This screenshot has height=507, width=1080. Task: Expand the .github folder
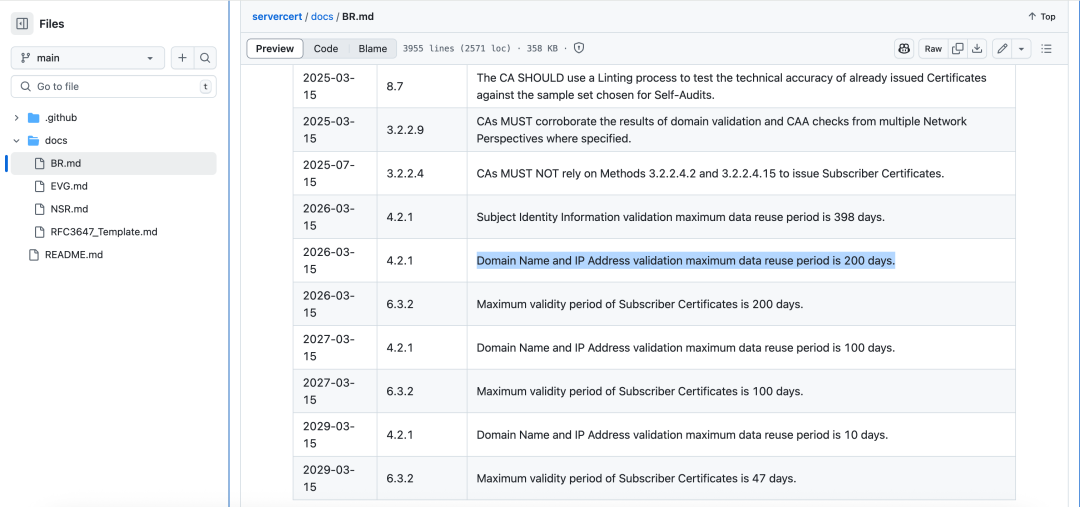(x=17, y=118)
